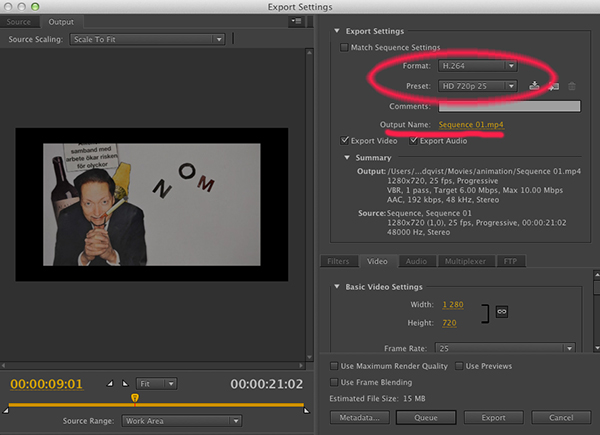Click the preview vertical scrollbar up arrow
The height and width of the screenshot is (435, 600).
(310, 52)
